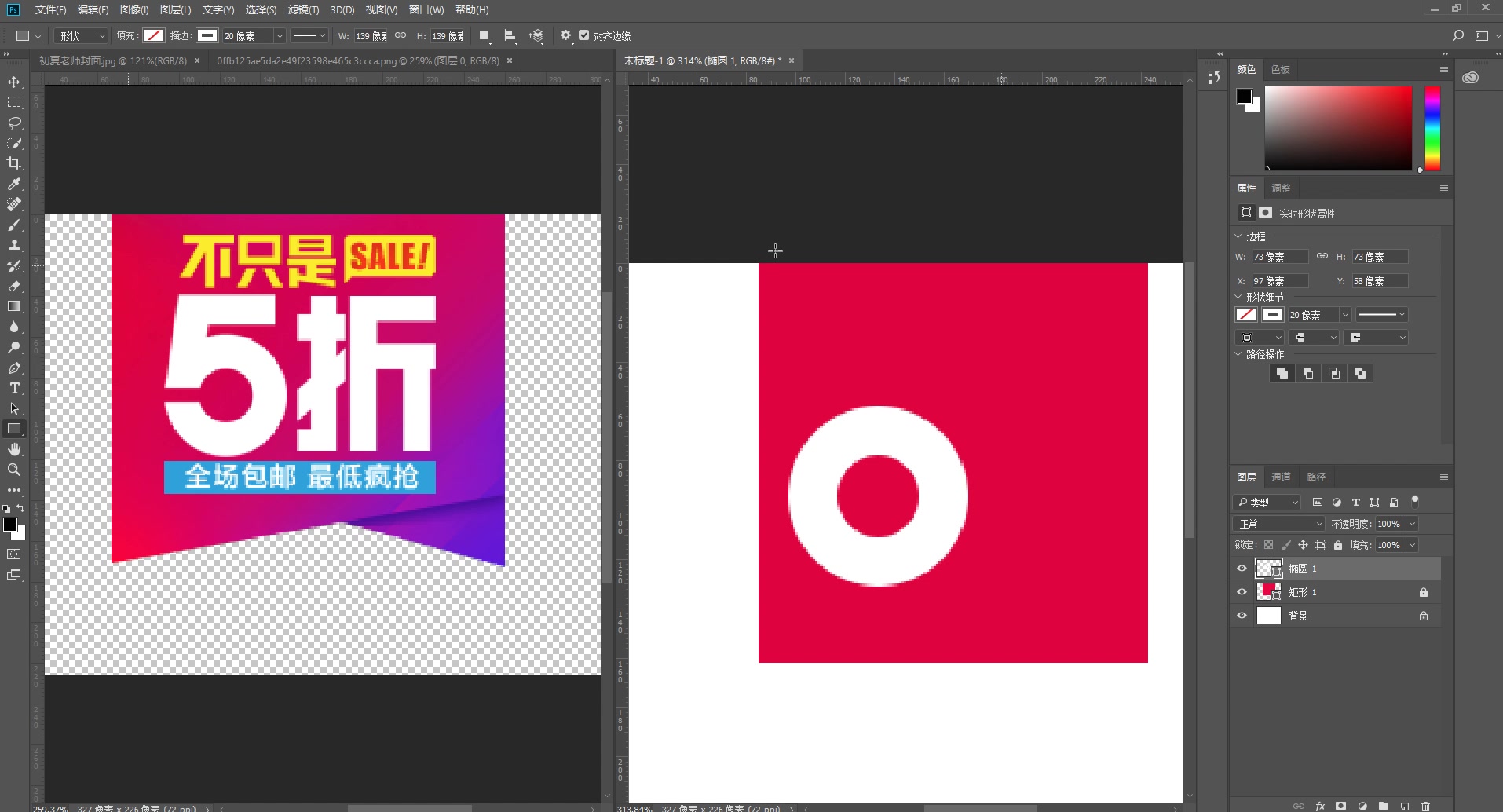The width and height of the screenshot is (1503, 812).
Task: Click stroke color swatch in options bar
Action: coord(207,35)
